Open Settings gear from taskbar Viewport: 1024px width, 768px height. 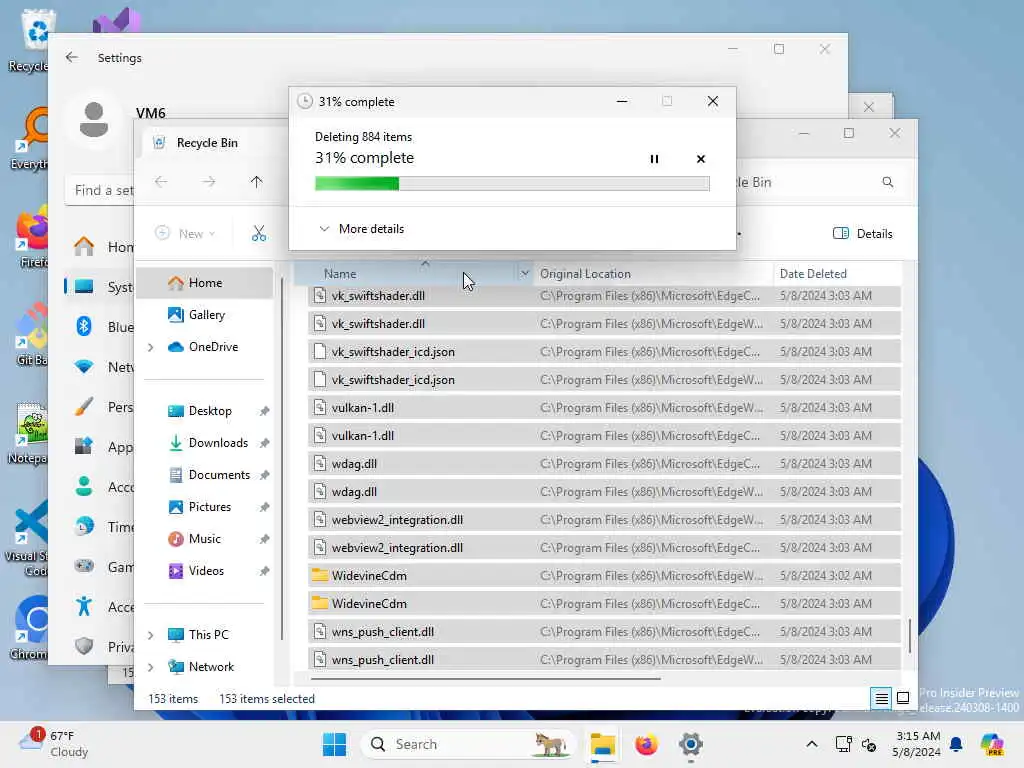pyautogui.click(x=690, y=744)
